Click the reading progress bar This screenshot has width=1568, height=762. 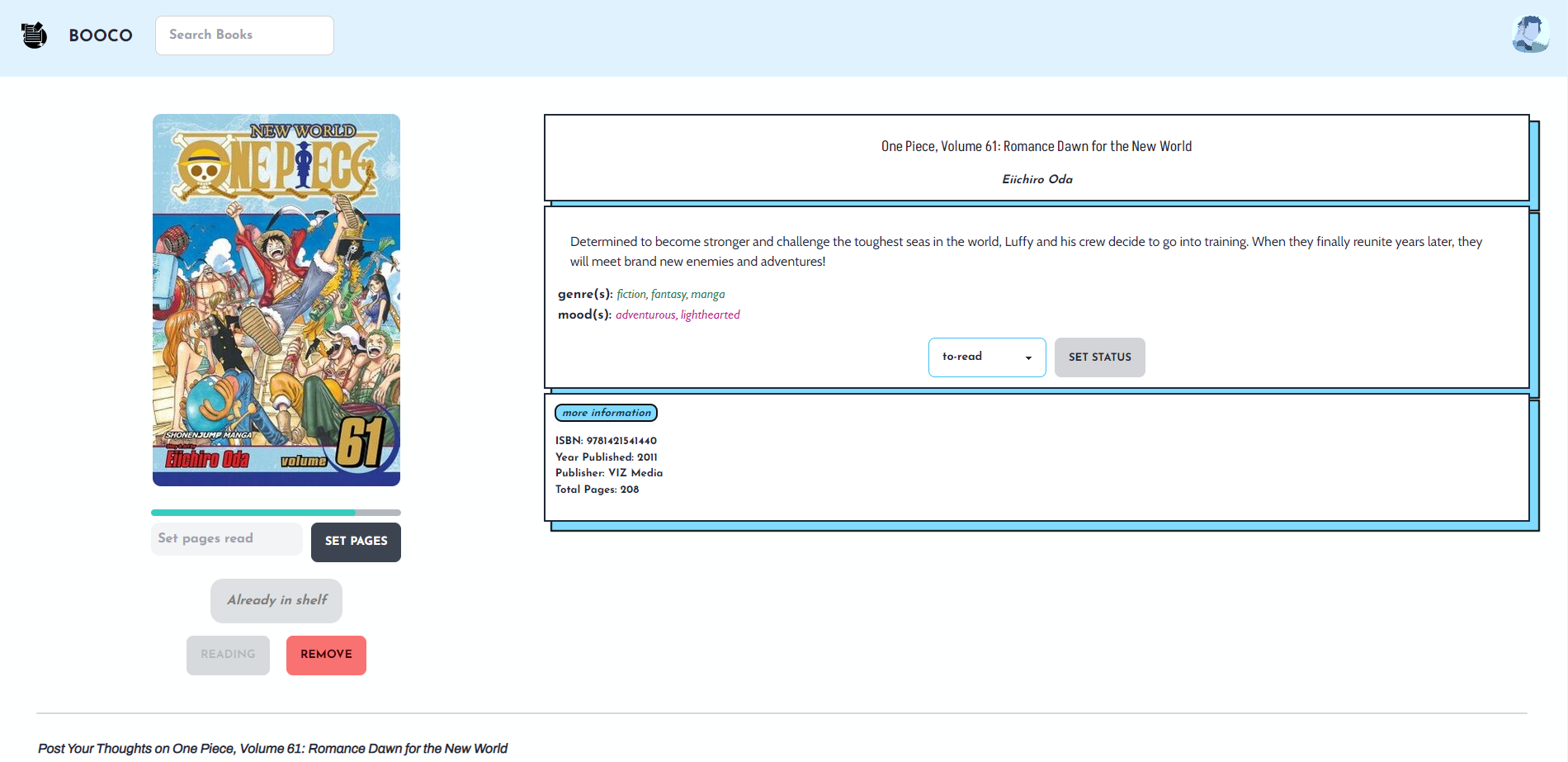tap(276, 513)
